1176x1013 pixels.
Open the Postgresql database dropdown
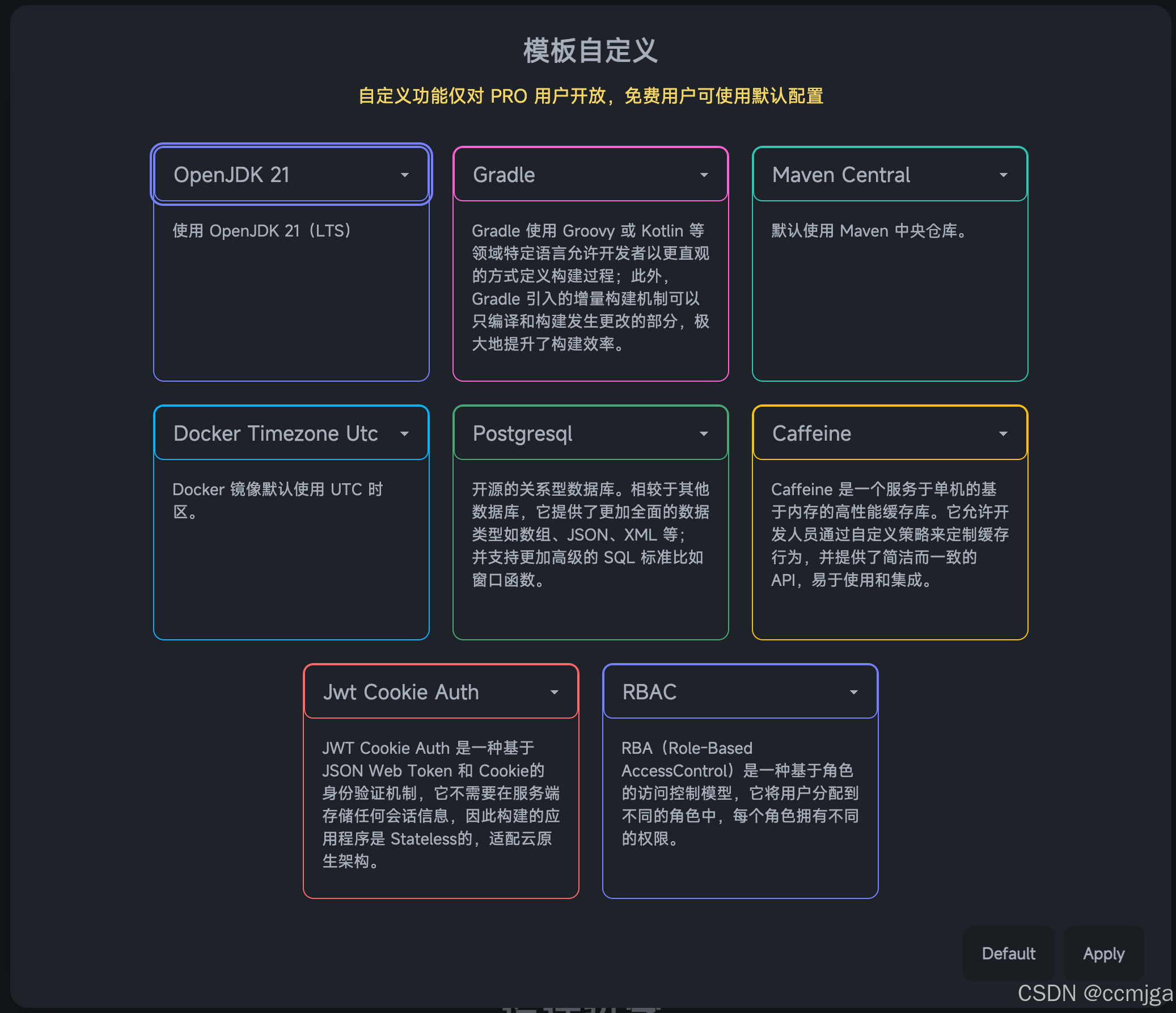click(x=590, y=433)
